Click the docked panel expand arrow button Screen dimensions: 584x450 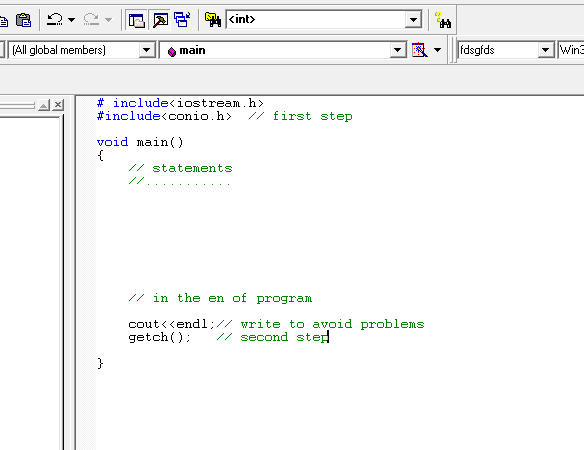[x=44, y=105]
